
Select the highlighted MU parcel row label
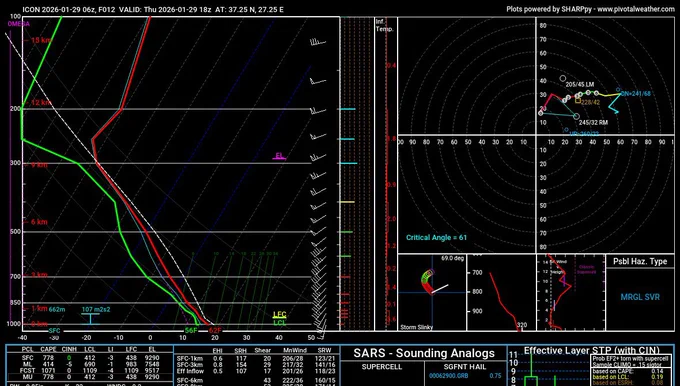click(x=28, y=377)
